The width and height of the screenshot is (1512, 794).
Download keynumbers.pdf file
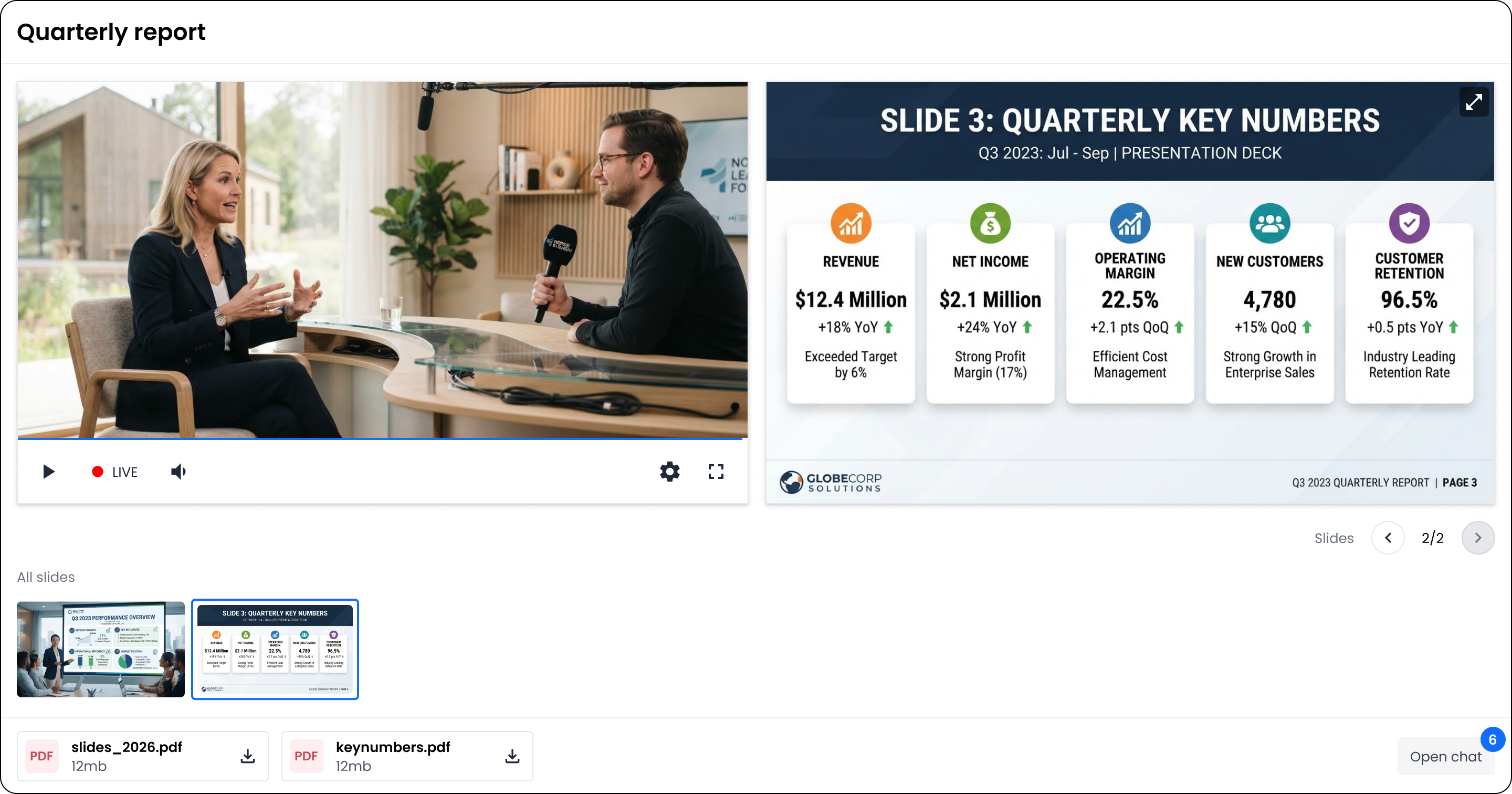[x=512, y=756]
